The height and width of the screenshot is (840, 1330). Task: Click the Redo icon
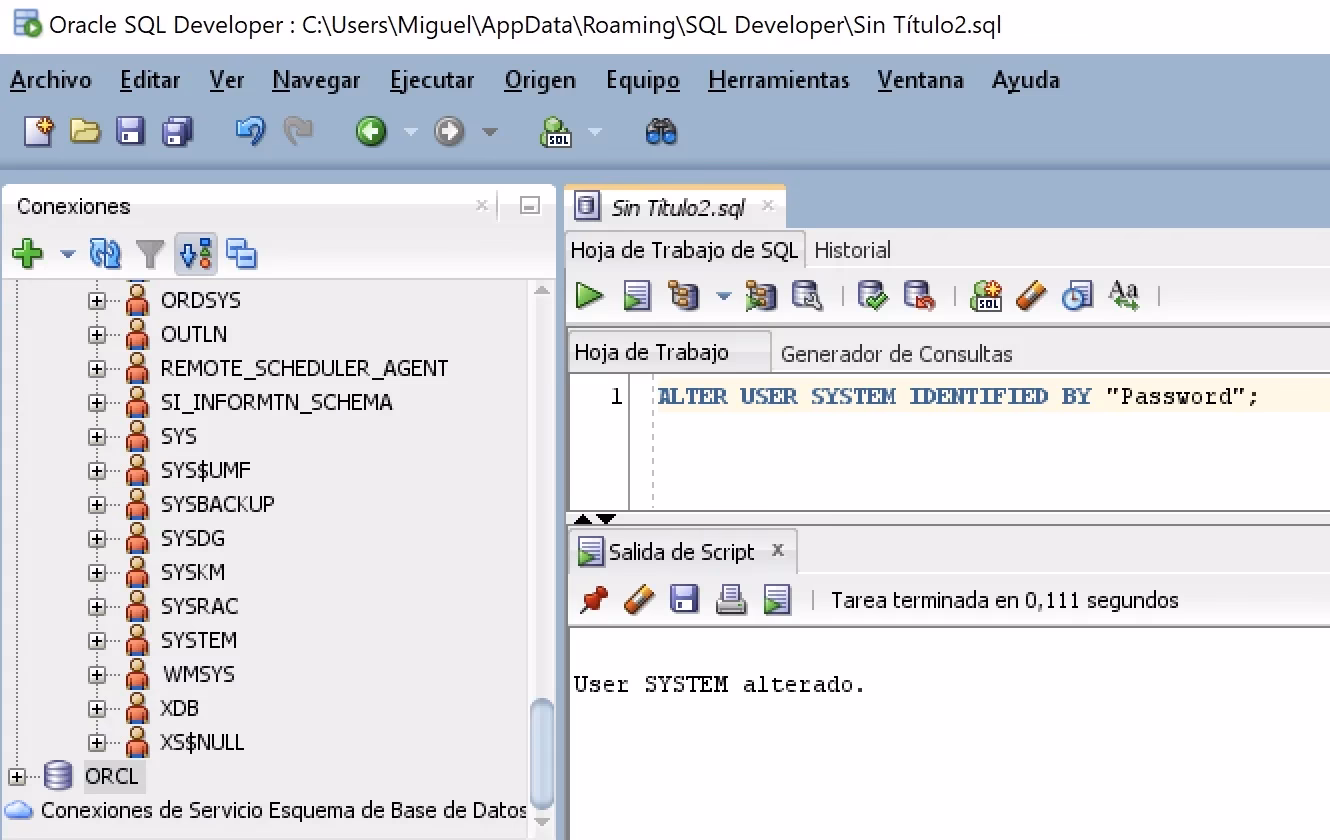[297, 131]
